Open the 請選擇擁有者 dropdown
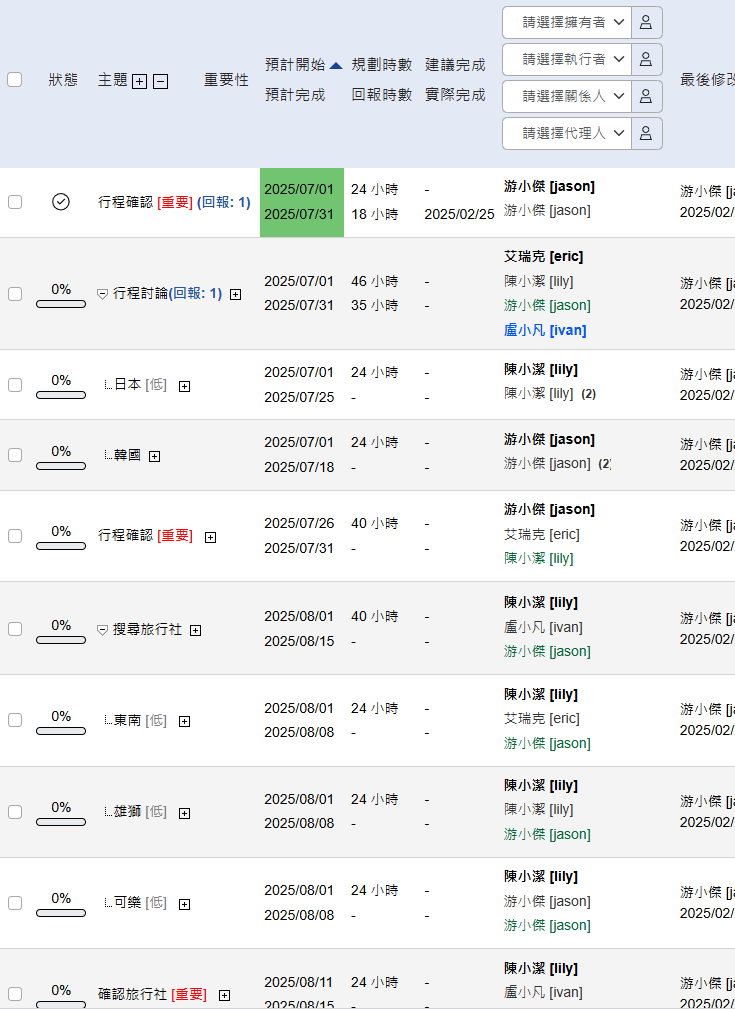 pos(566,22)
